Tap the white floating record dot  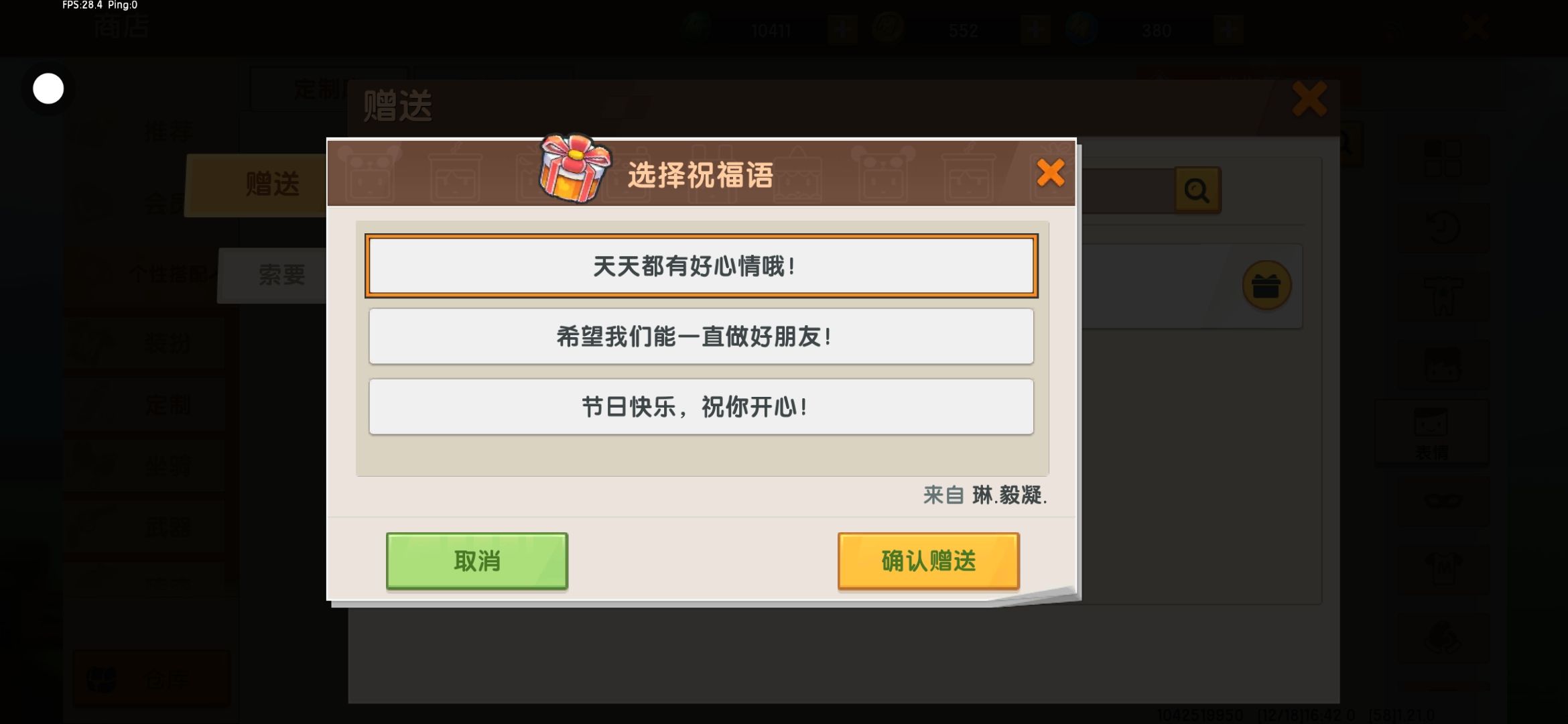pyautogui.click(x=48, y=88)
